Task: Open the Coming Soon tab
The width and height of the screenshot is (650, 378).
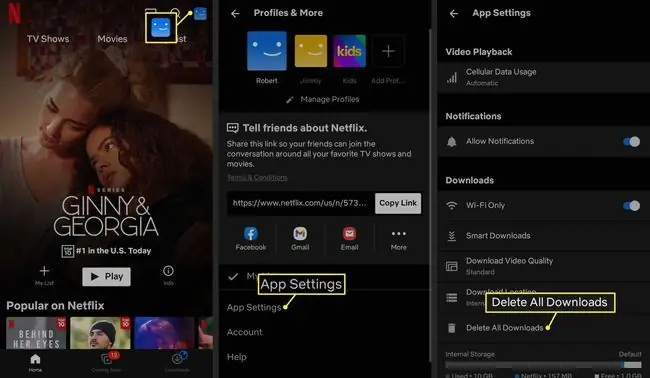Action: point(107,363)
